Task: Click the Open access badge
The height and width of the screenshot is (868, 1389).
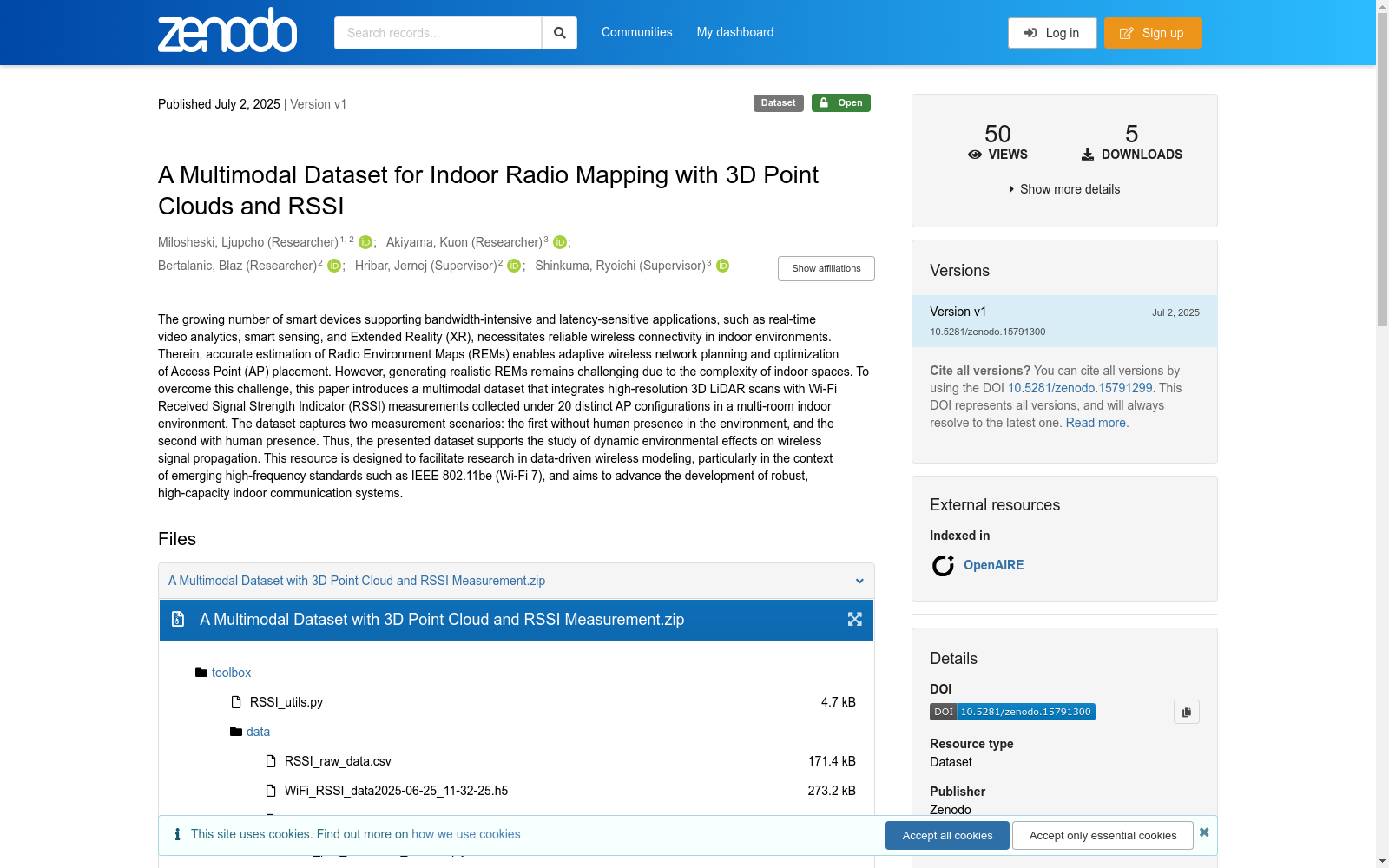Action: pyautogui.click(x=841, y=102)
